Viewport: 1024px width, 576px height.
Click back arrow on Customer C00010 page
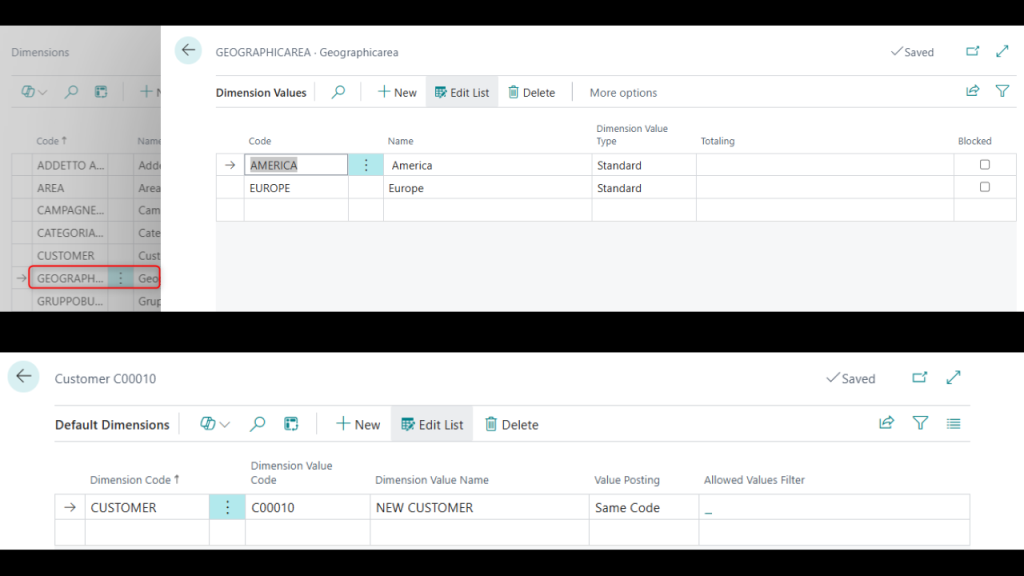(23, 377)
